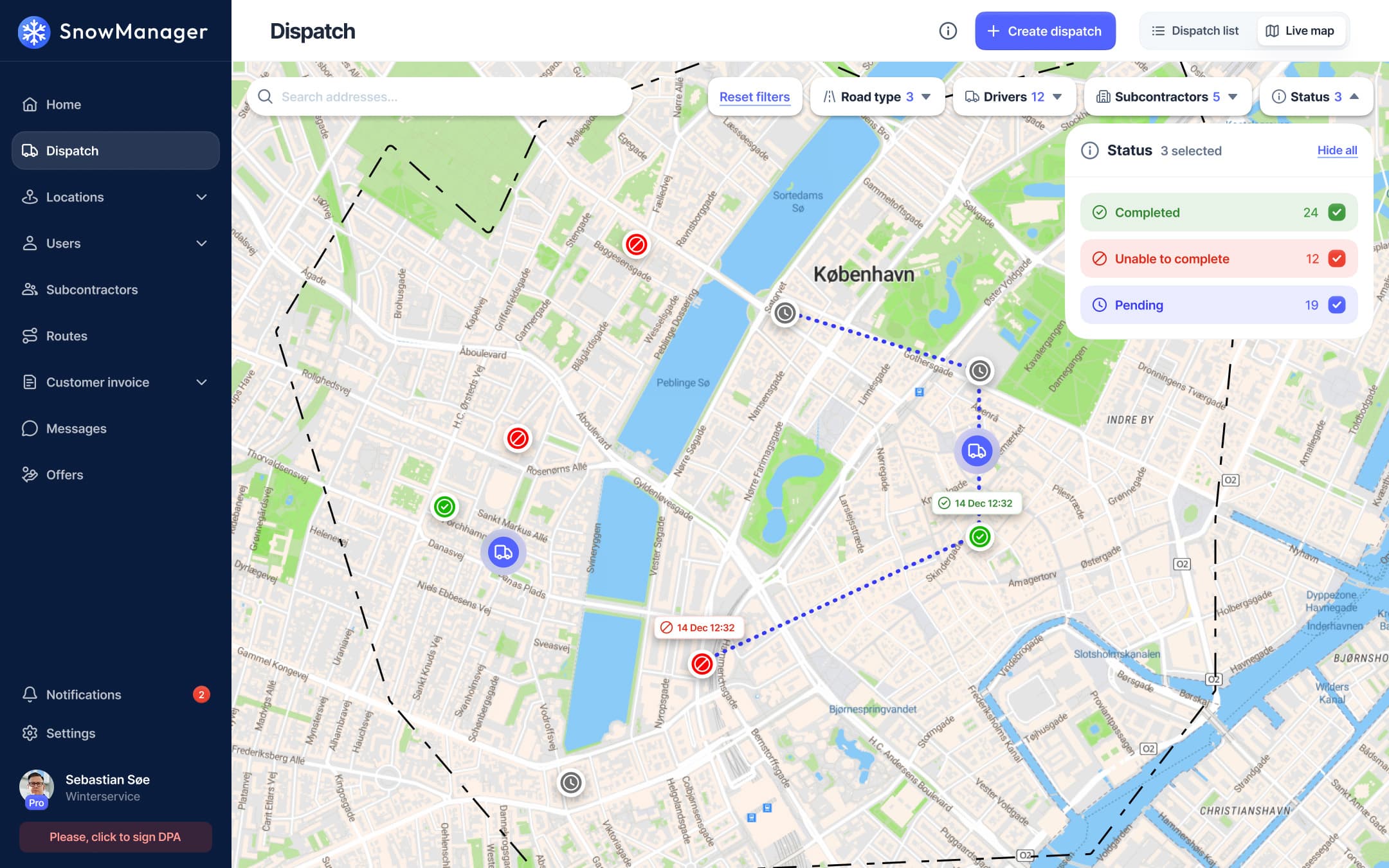The height and width of the screenshot is (868, 1389).
Task: Switch to the Dispatch list view
Action: coord(1195,31)
